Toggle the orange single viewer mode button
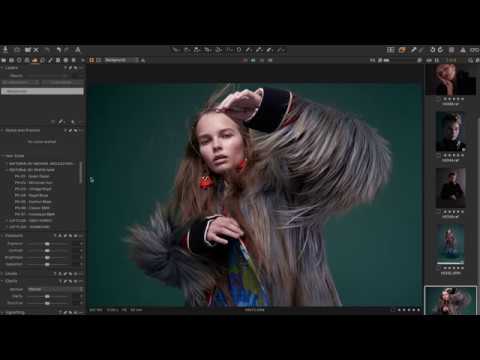This screenshot has width=480, height=360. (91, 60)
